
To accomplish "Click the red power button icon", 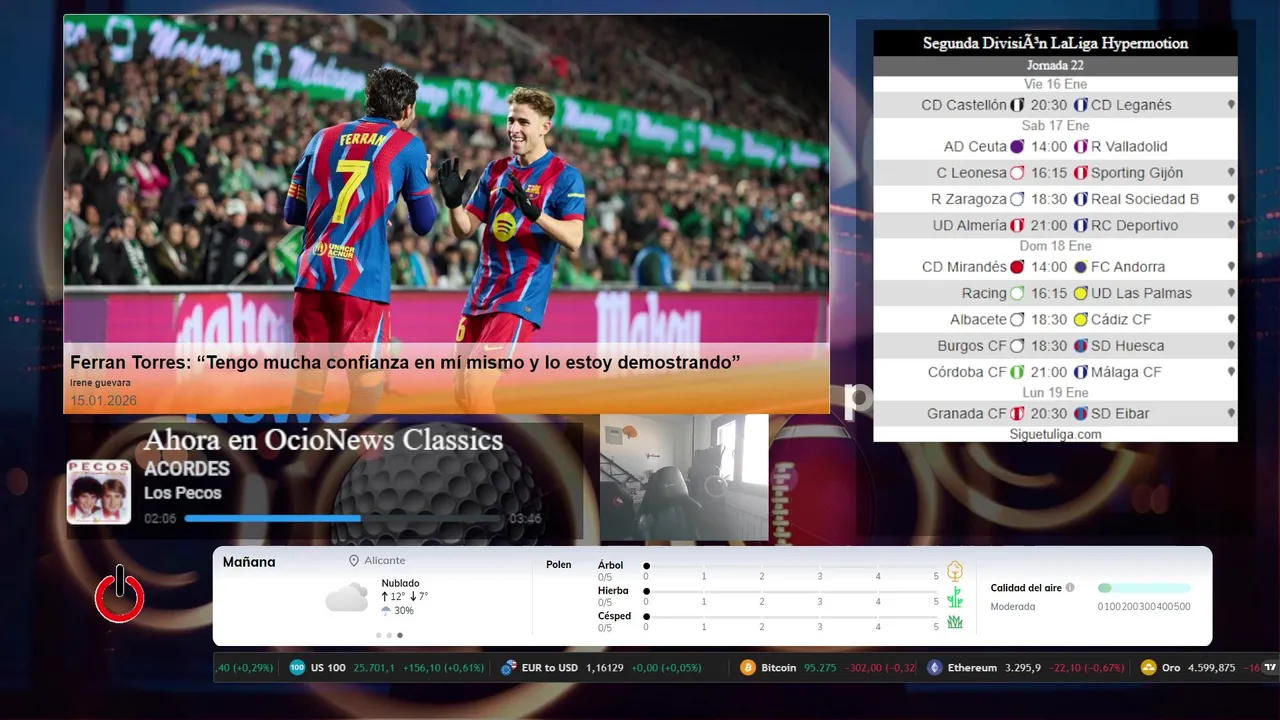I will click(x=120, y=594).
